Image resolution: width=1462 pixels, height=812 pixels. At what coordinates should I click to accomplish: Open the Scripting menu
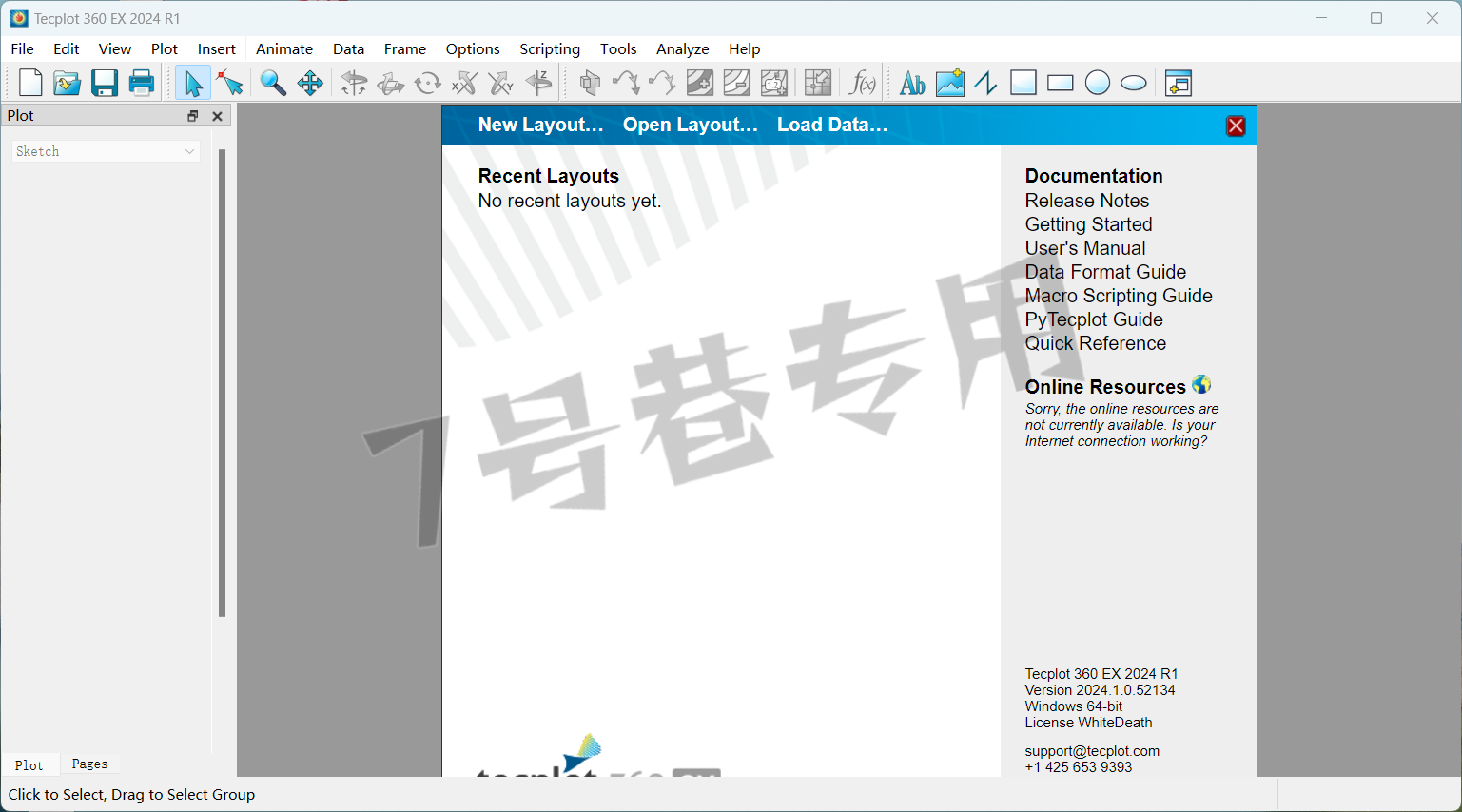coord(550,49)
